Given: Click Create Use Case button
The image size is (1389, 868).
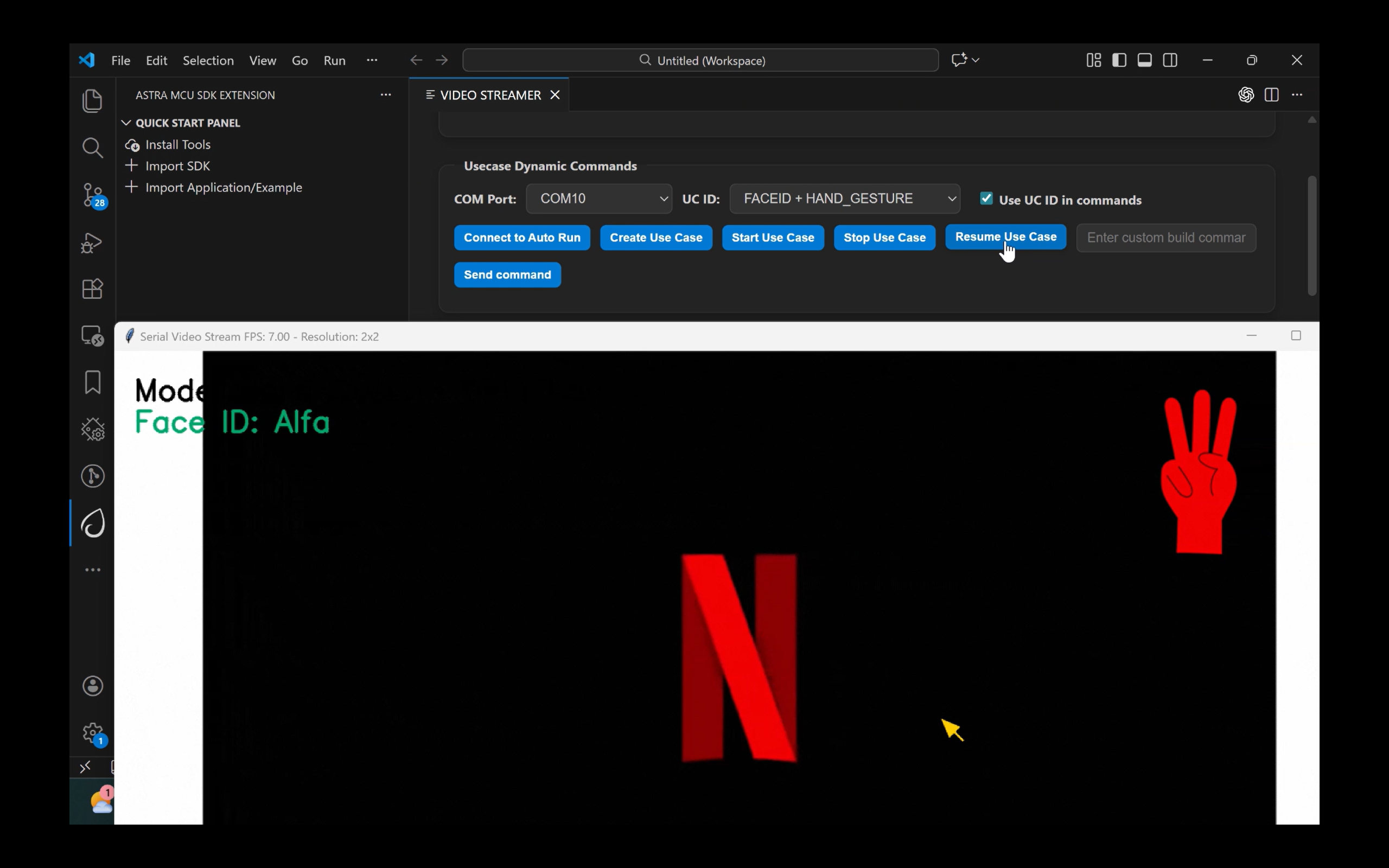Looking at the screenshot, I should pyautogui.click(x=656, y=238).
